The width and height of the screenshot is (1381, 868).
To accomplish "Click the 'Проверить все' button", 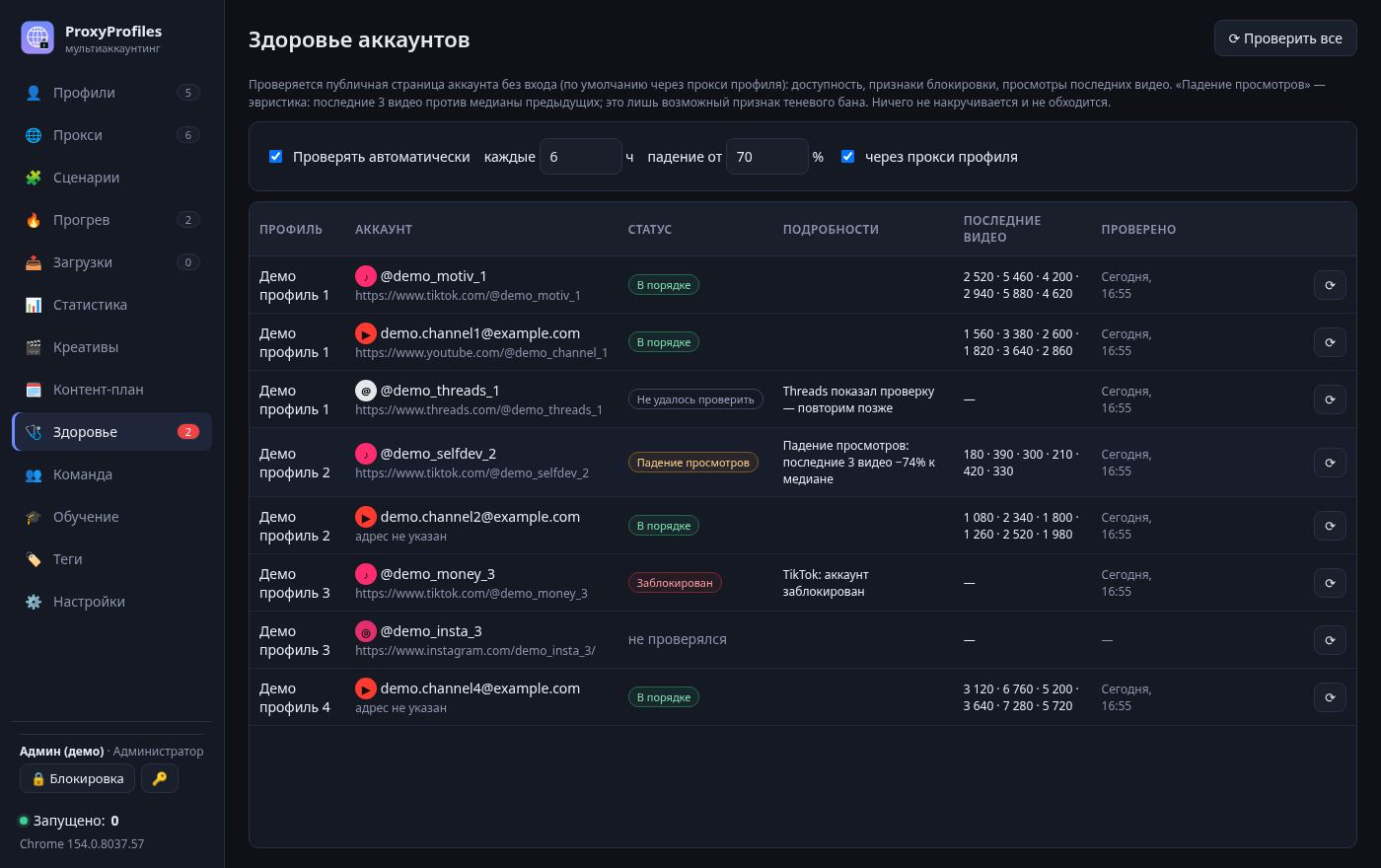I will (x=1285, y=38).
